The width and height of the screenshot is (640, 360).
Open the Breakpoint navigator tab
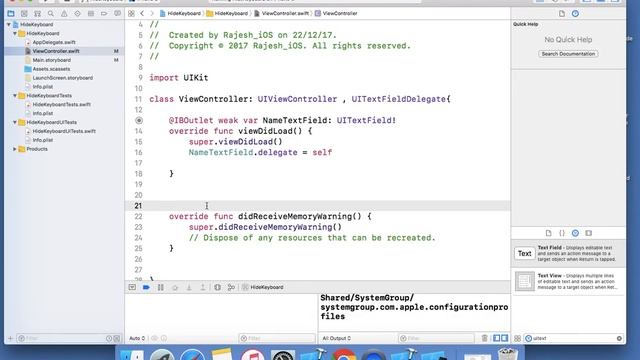(104, 13)
